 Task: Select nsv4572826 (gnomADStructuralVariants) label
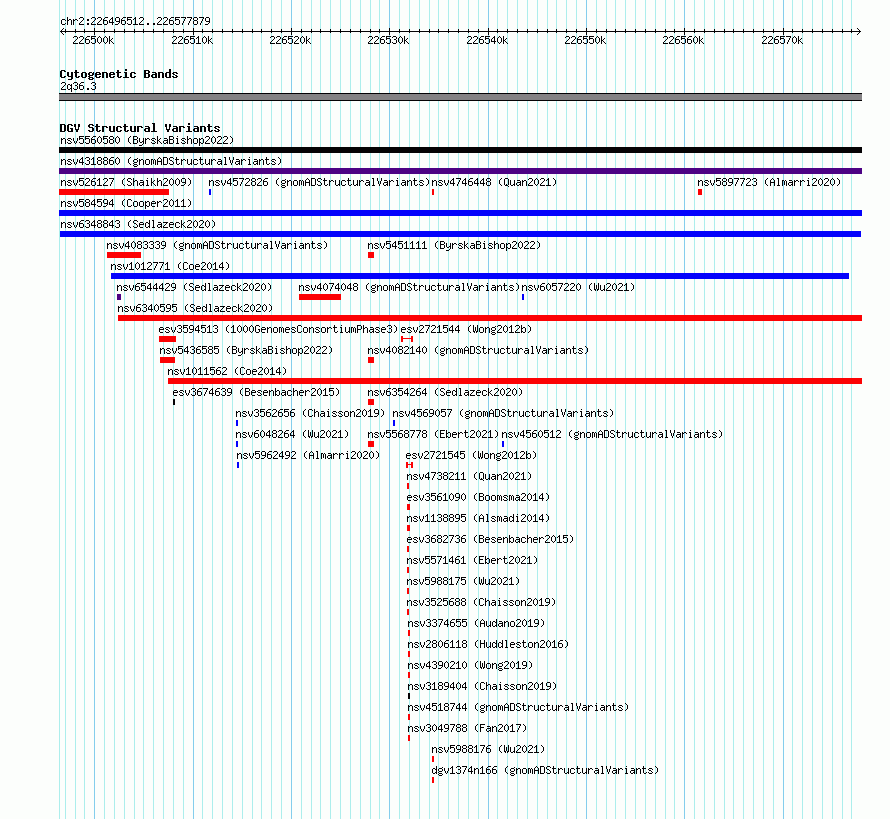[x=319, y=182]
